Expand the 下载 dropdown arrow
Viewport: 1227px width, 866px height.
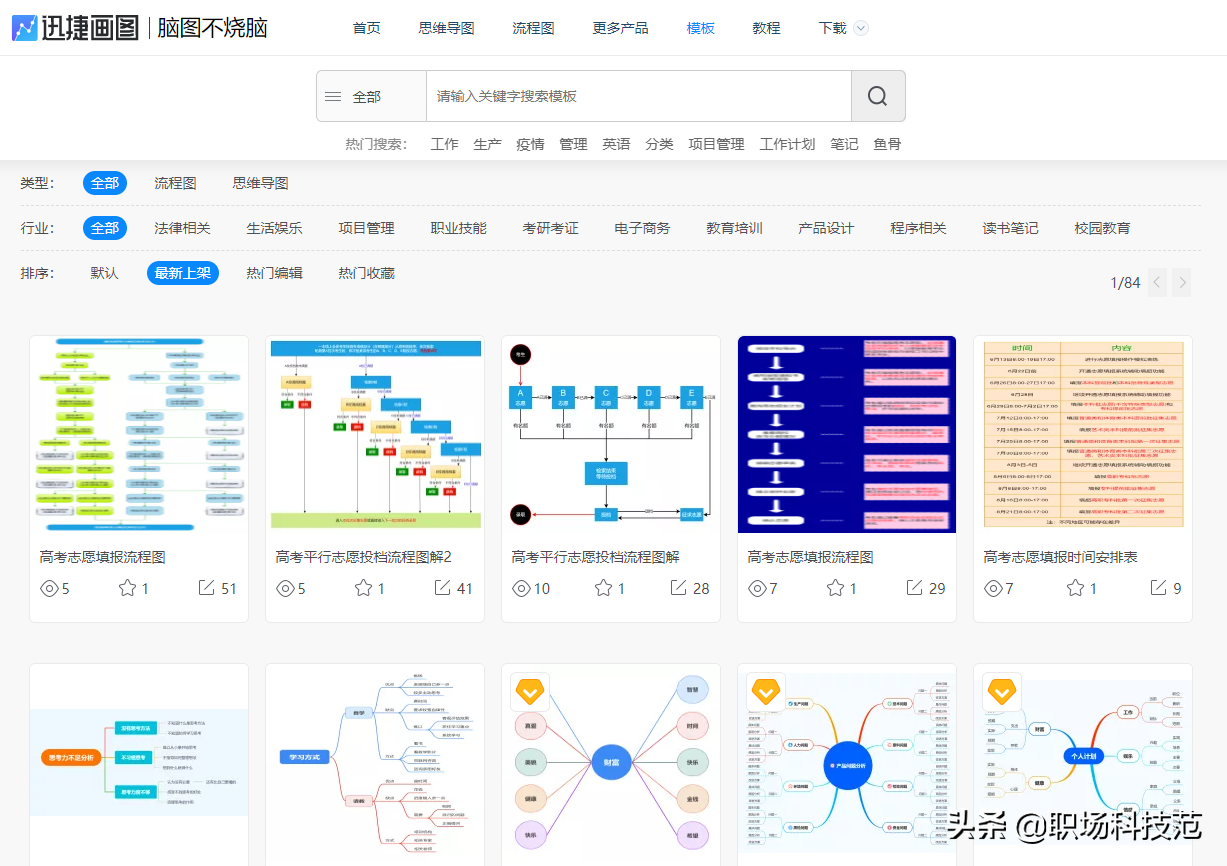(x=861, y=28)
